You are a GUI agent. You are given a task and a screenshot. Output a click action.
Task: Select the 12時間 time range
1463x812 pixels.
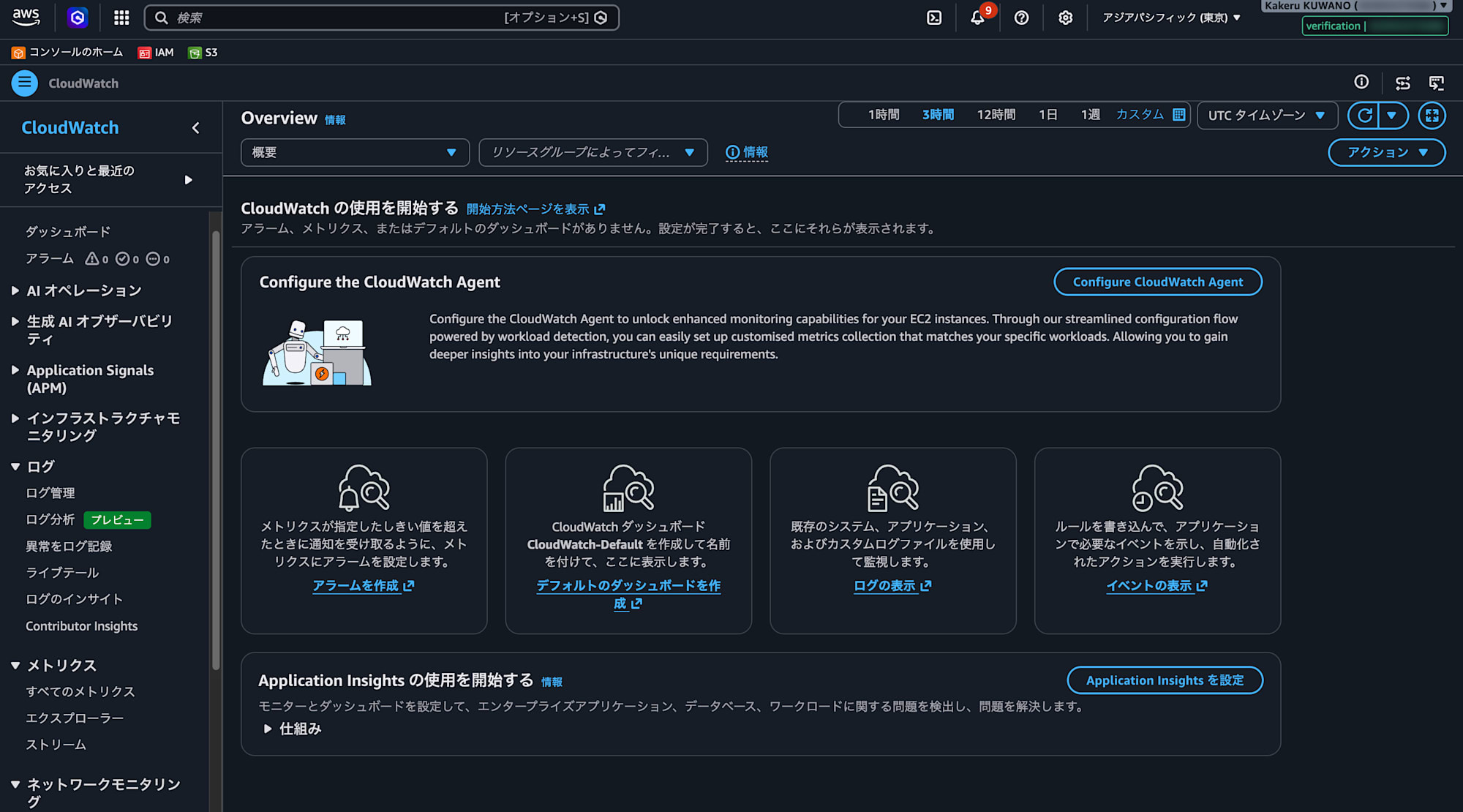click(x=996, y=115)
